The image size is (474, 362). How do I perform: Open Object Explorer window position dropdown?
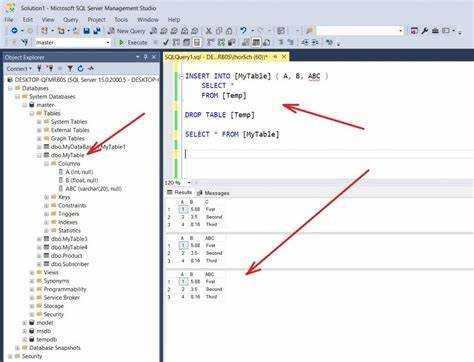138,57
